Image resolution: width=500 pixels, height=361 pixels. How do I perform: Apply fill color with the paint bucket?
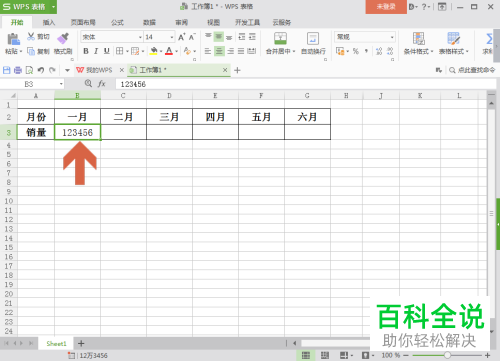pyautogui.click(x=153, y=51)
